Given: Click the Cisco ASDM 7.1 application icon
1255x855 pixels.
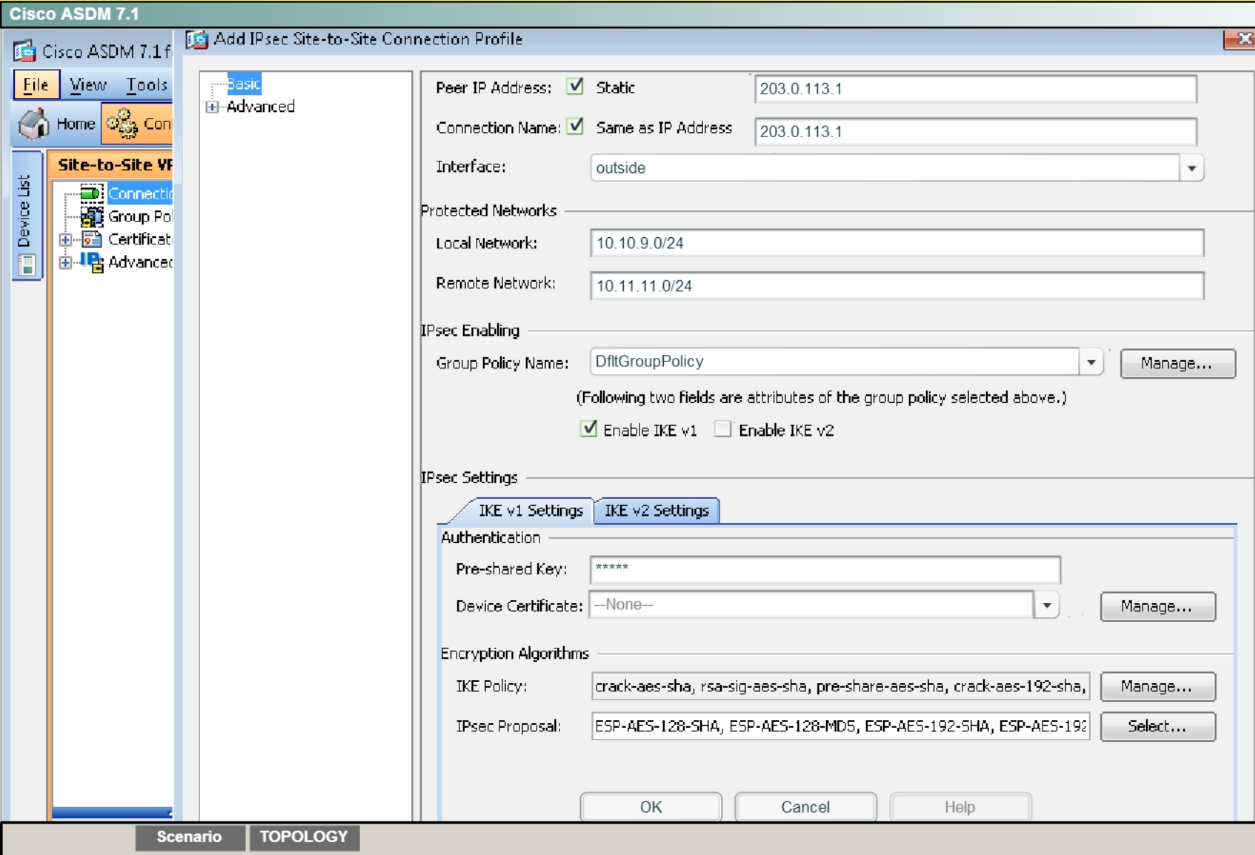Looking at the screenshot, I should click(26, 51).
